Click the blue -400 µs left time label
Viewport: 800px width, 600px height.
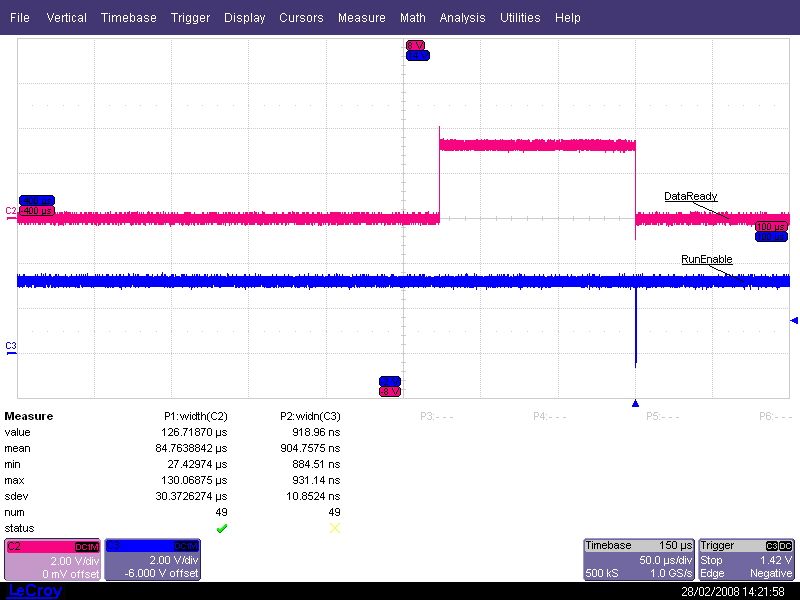click(x=37, y=201)
